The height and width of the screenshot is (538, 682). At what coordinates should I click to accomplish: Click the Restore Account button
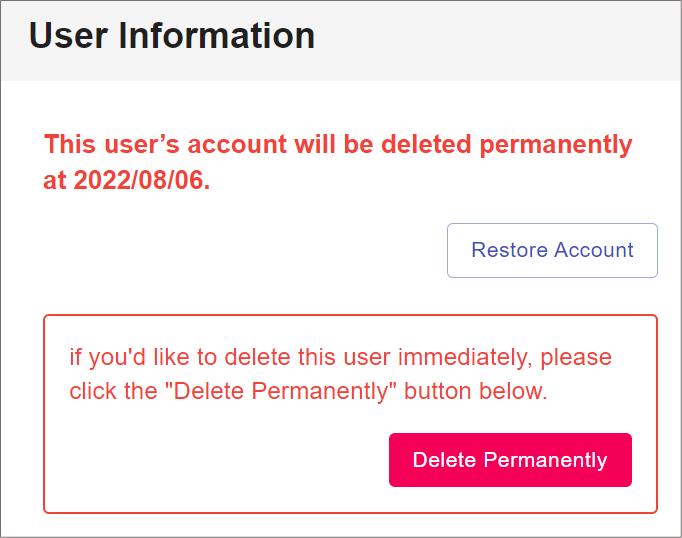(552, 250)
